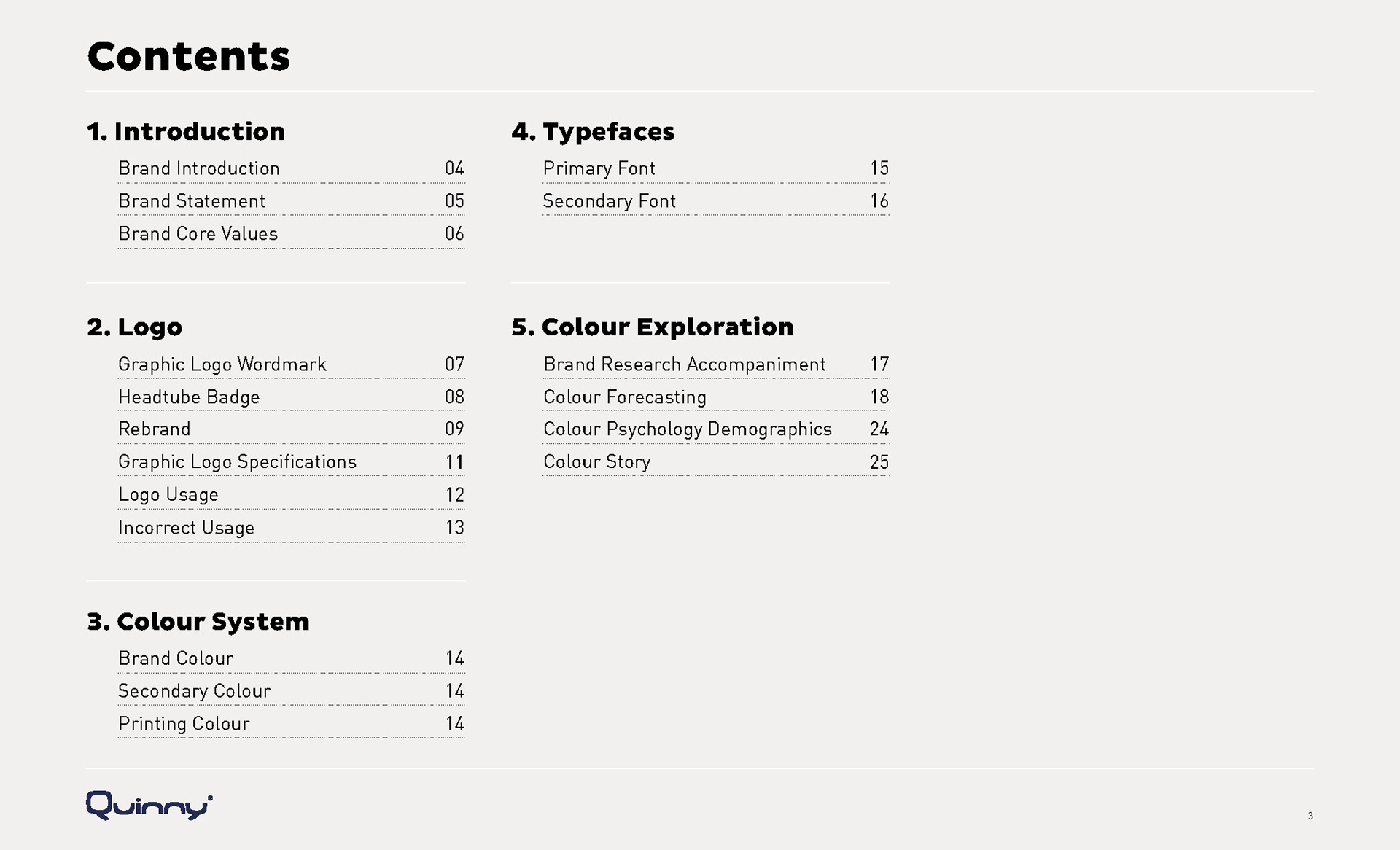Open the Brand Introduction entry

(x=199, y=168)
